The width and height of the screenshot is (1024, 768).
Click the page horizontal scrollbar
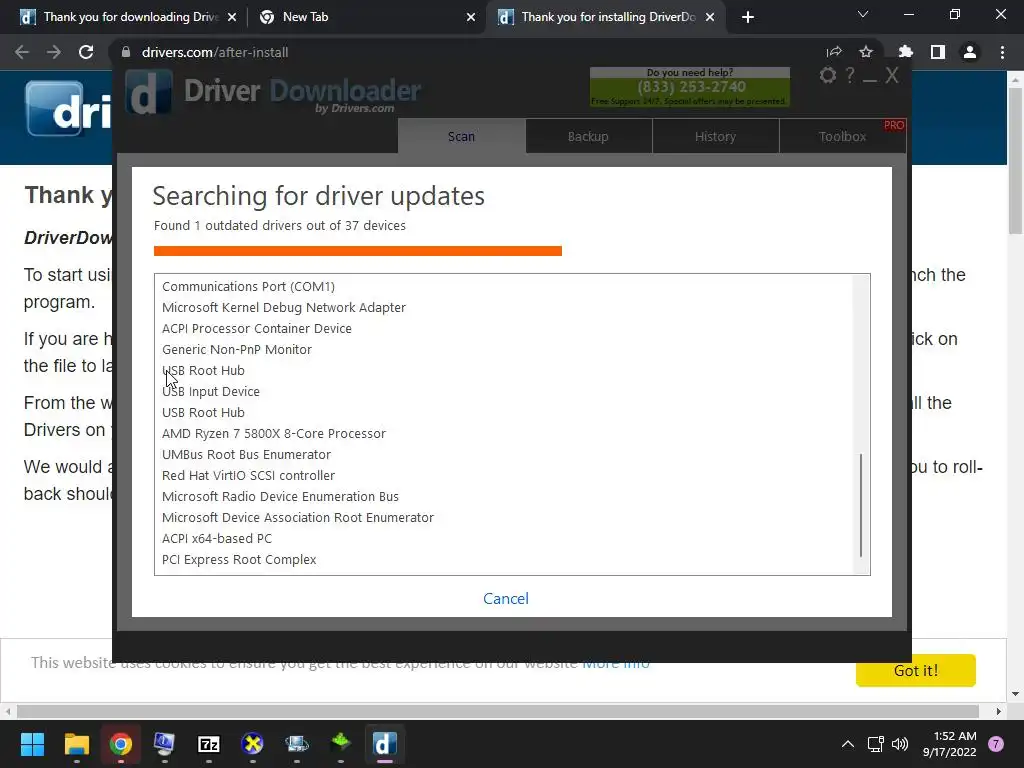click(x=497, y=711)
